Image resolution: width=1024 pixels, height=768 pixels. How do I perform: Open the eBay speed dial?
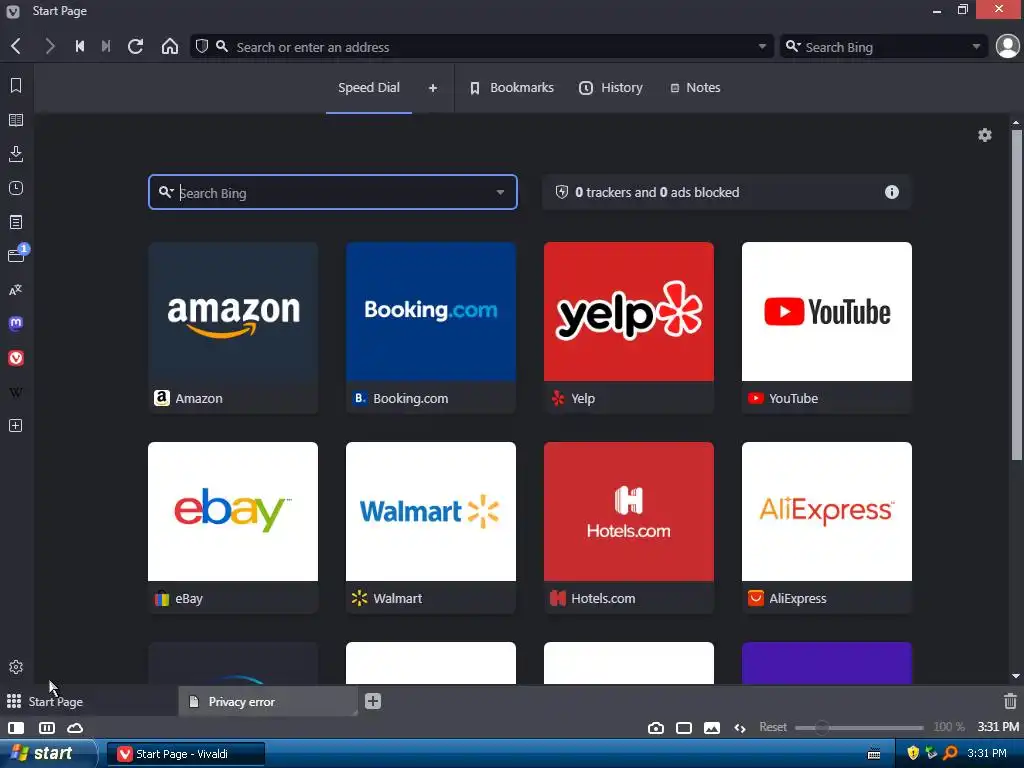(233, 528)
